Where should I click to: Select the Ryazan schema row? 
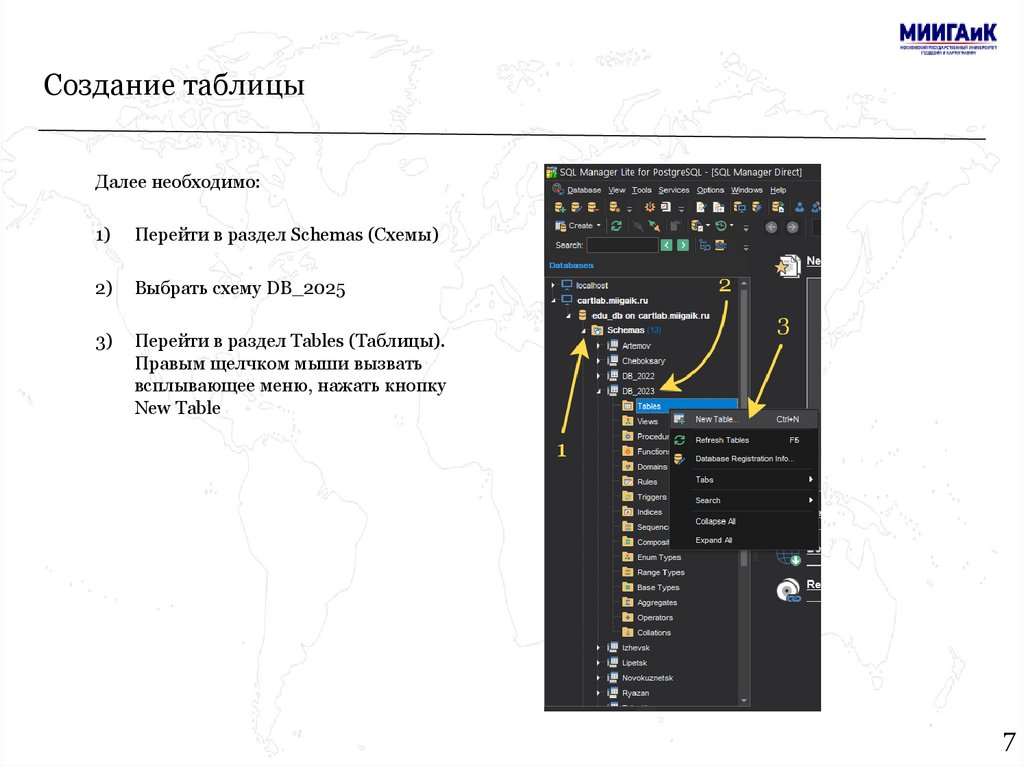point(635,693)
